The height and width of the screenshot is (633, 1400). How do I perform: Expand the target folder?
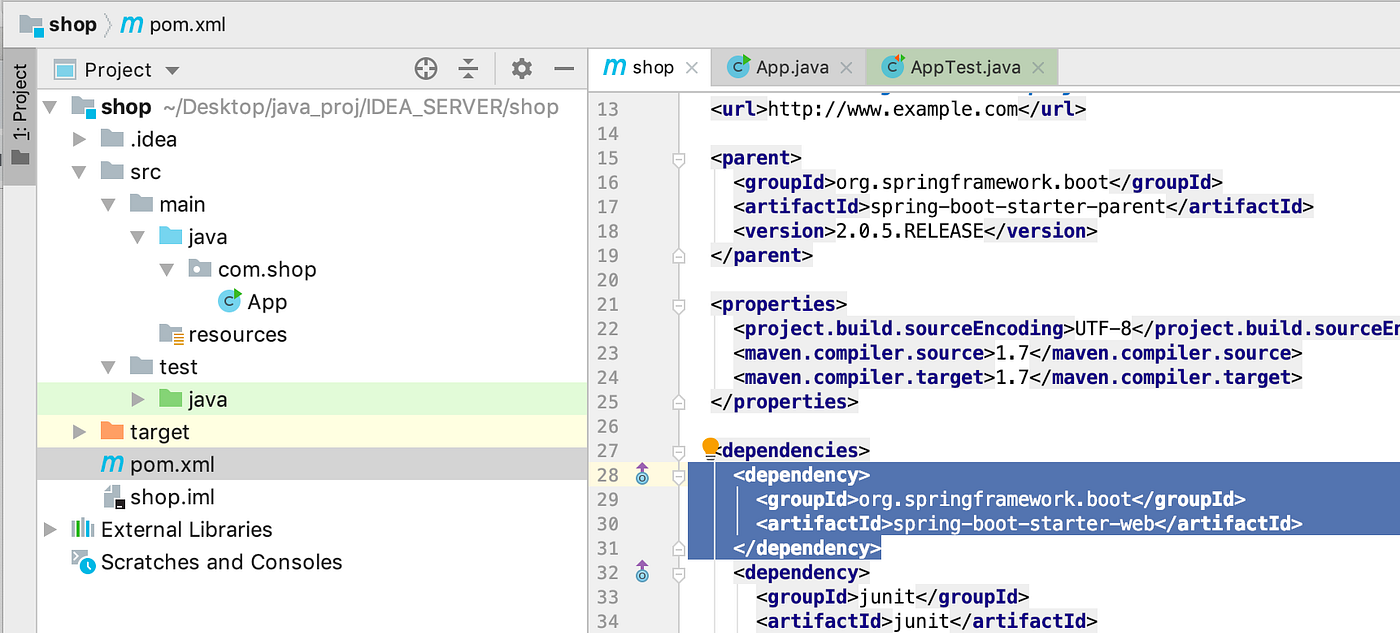[80, 431]
